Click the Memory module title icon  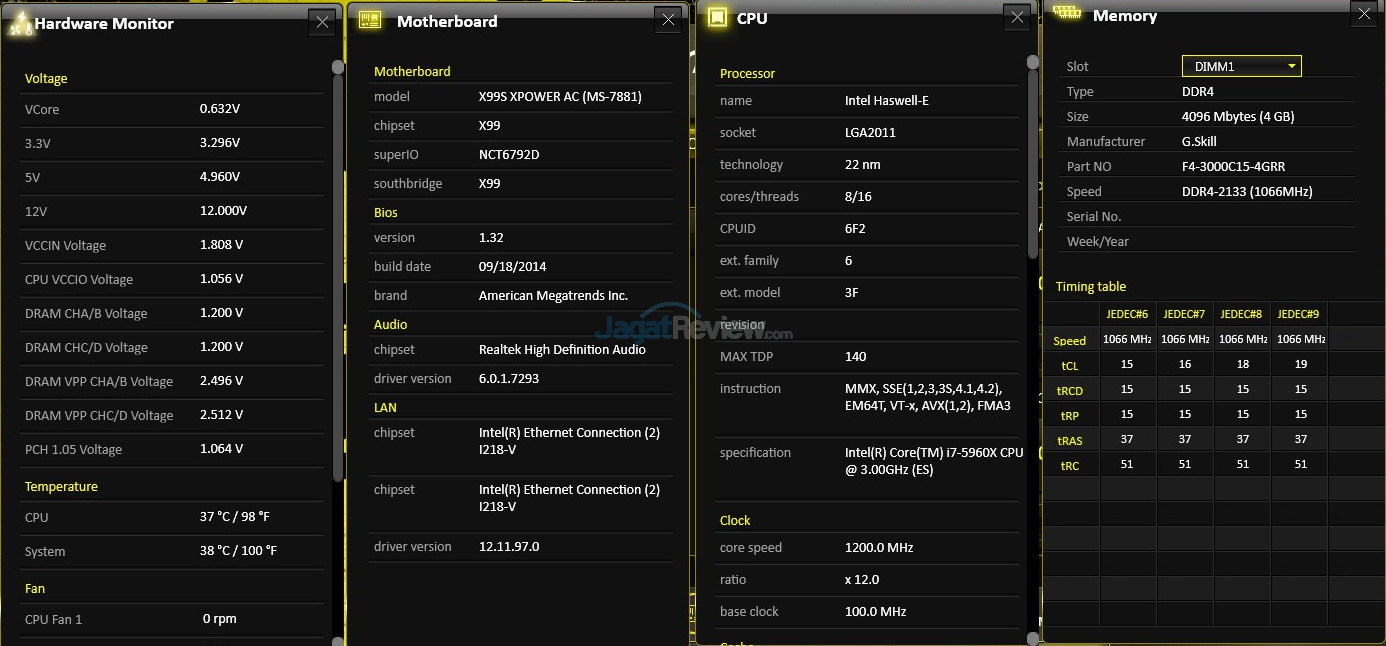1068,13
